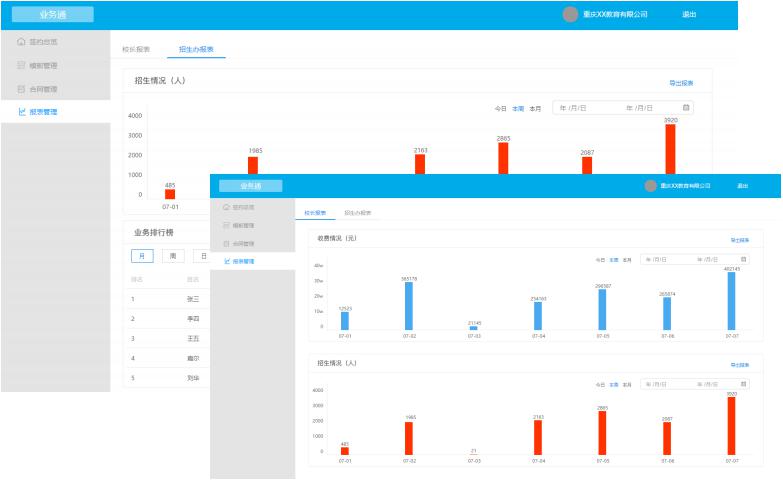This screenshot has height=480, width=783.
Task: Select 本月 filter in 收费情况 chart
Action: [627, 259]
